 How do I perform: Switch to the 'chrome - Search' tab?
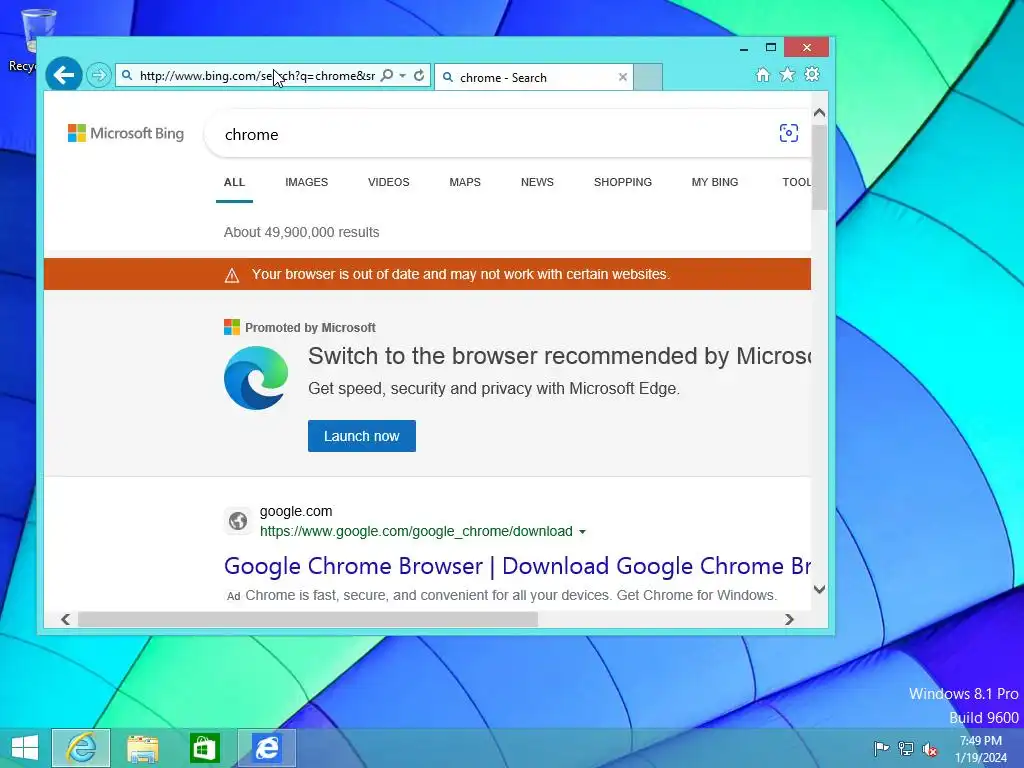[534, 77]
